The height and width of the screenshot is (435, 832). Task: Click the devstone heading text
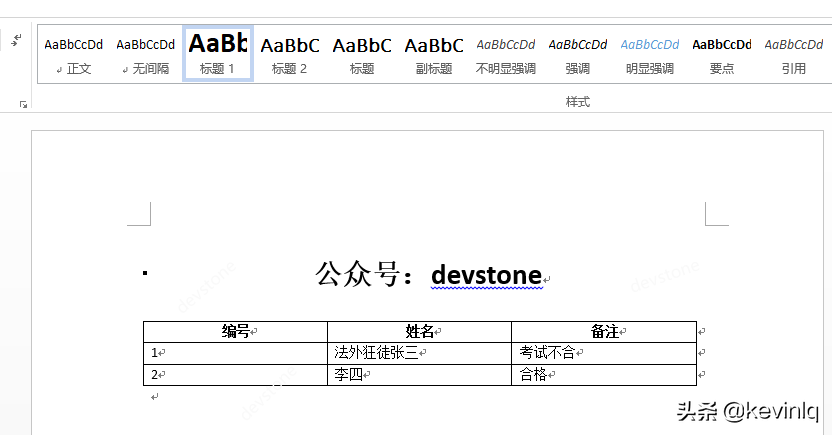coord(487,275)
